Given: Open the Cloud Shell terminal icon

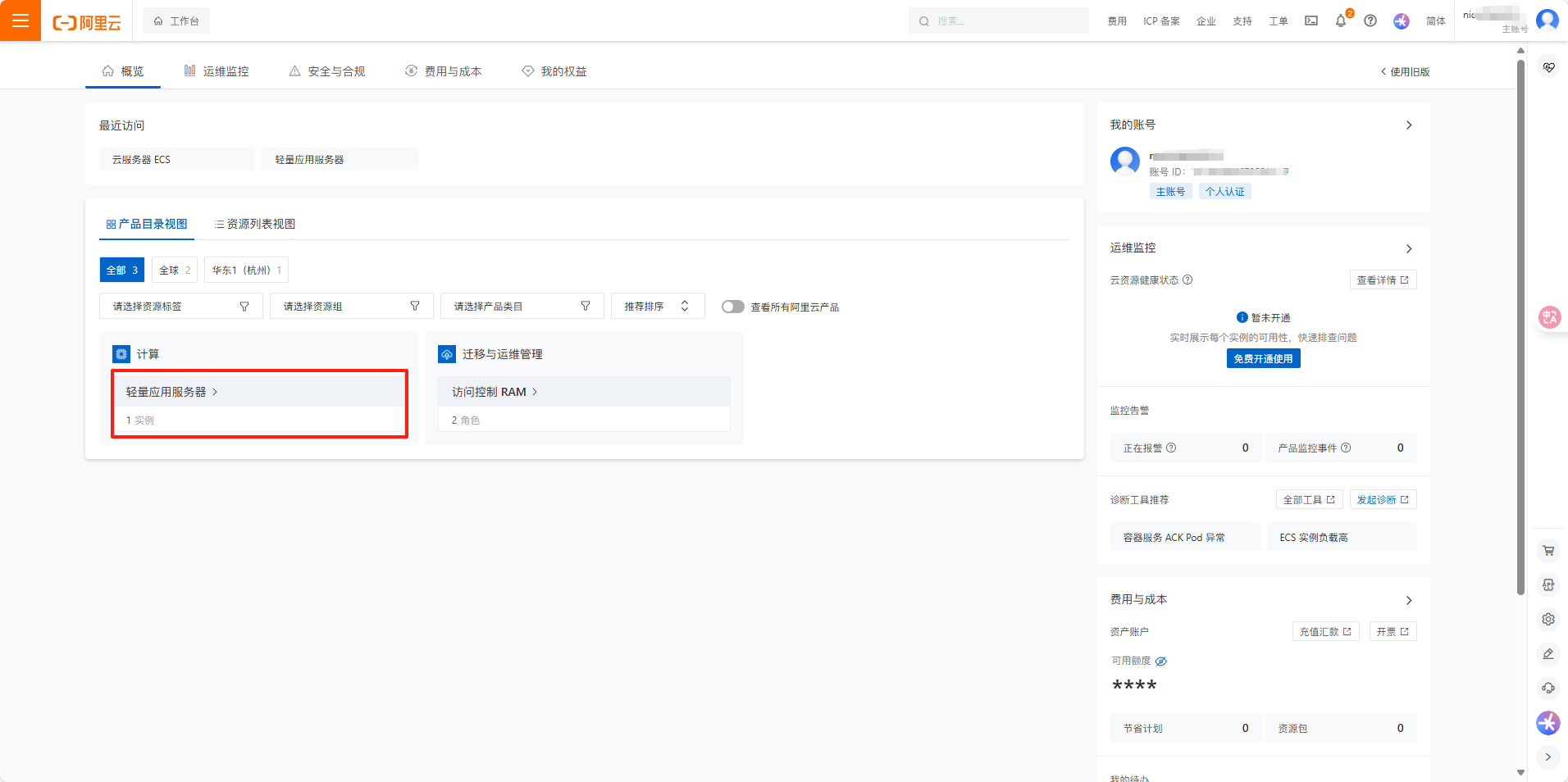Looking at the screenshot, I should pos(1311,21).
